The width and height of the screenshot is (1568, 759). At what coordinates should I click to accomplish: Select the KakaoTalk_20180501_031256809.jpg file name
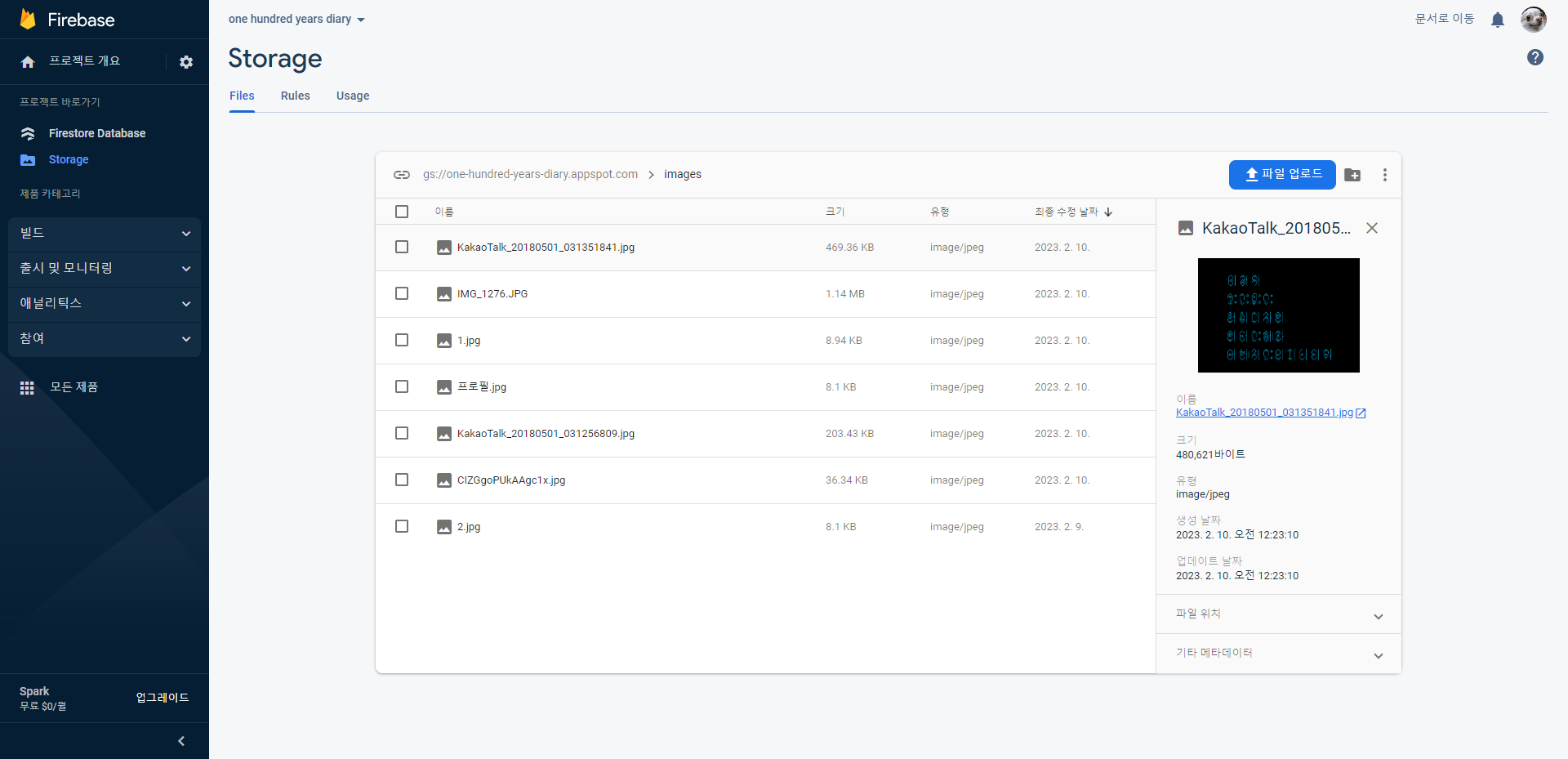(546, 434)
